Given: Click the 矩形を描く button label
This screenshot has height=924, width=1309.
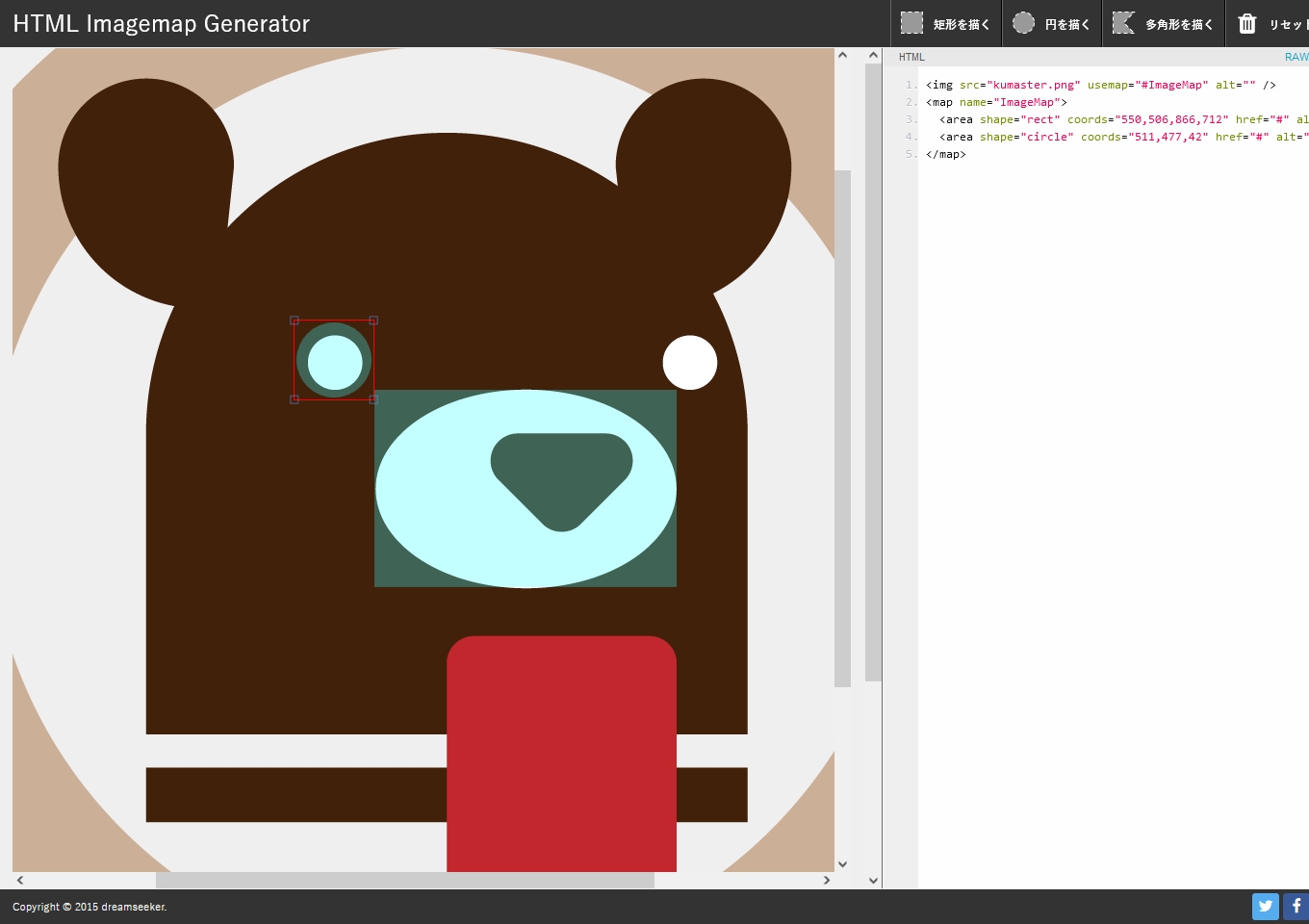Looking at the screenshot, I should click(x=962, y=25).
